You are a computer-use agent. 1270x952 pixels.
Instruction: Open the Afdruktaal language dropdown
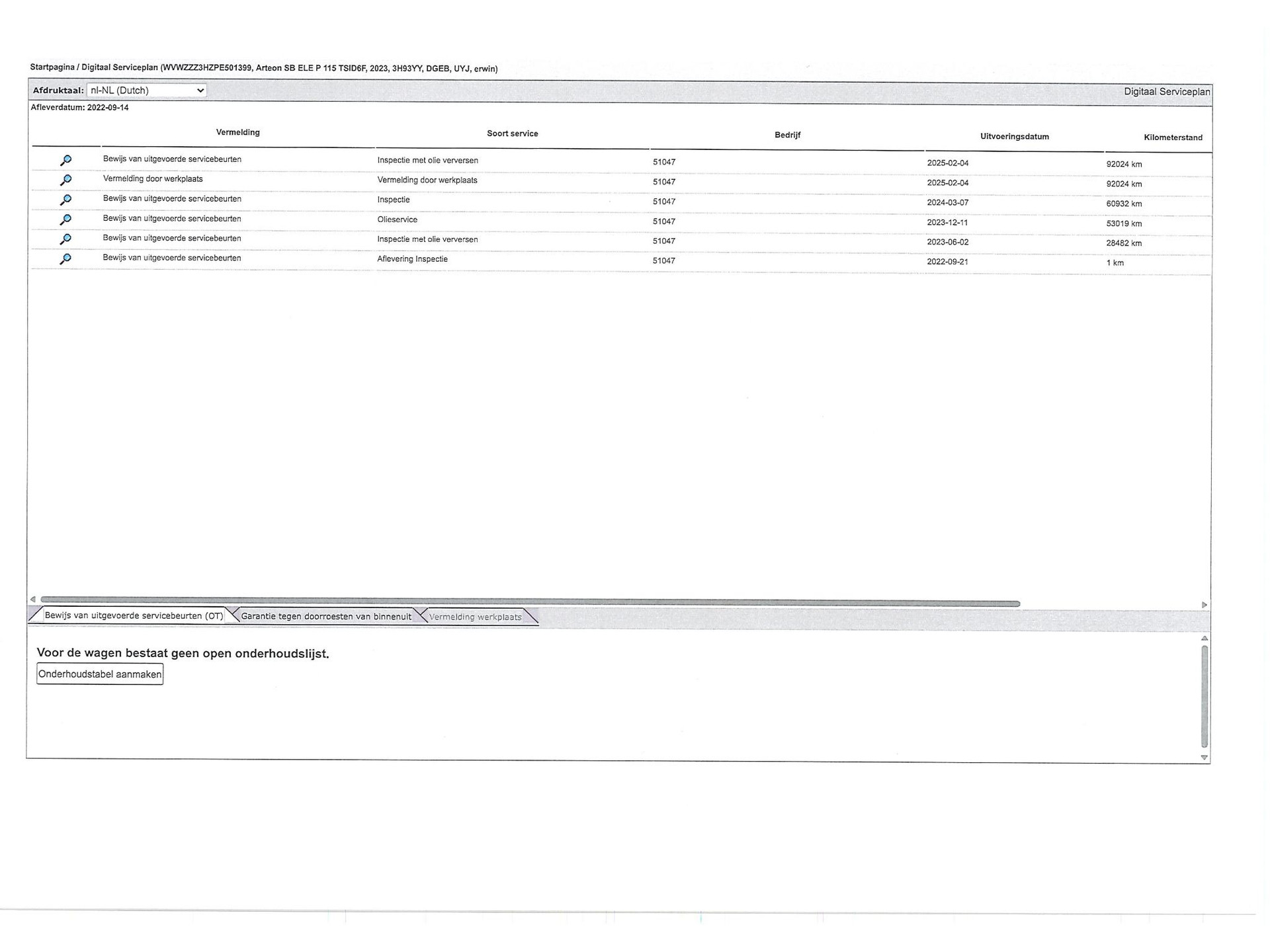146,91
